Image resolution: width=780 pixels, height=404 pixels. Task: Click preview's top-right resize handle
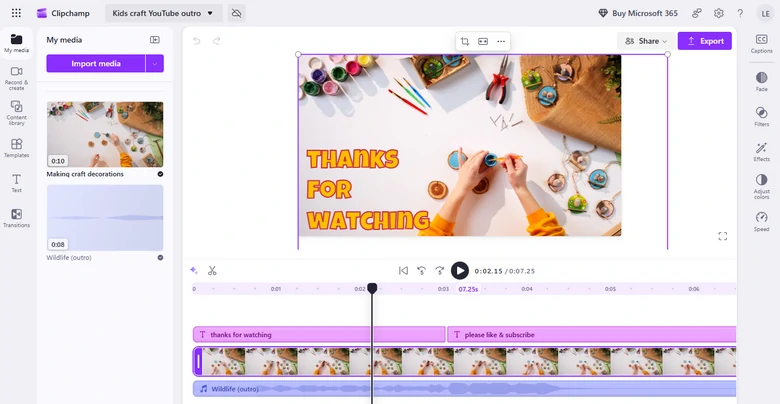(x=668, y=54)
